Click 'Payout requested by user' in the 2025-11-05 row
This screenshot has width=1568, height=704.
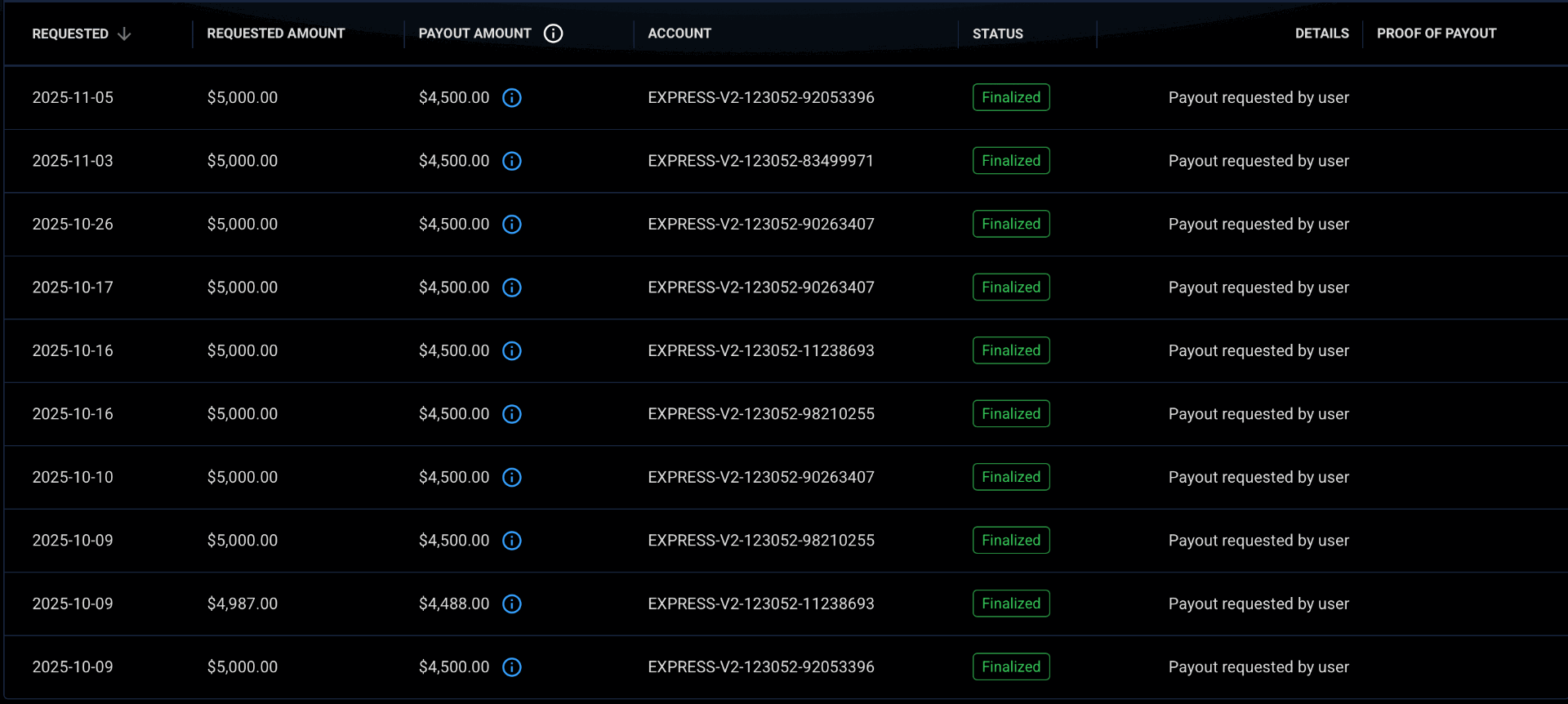[1258, 98]
